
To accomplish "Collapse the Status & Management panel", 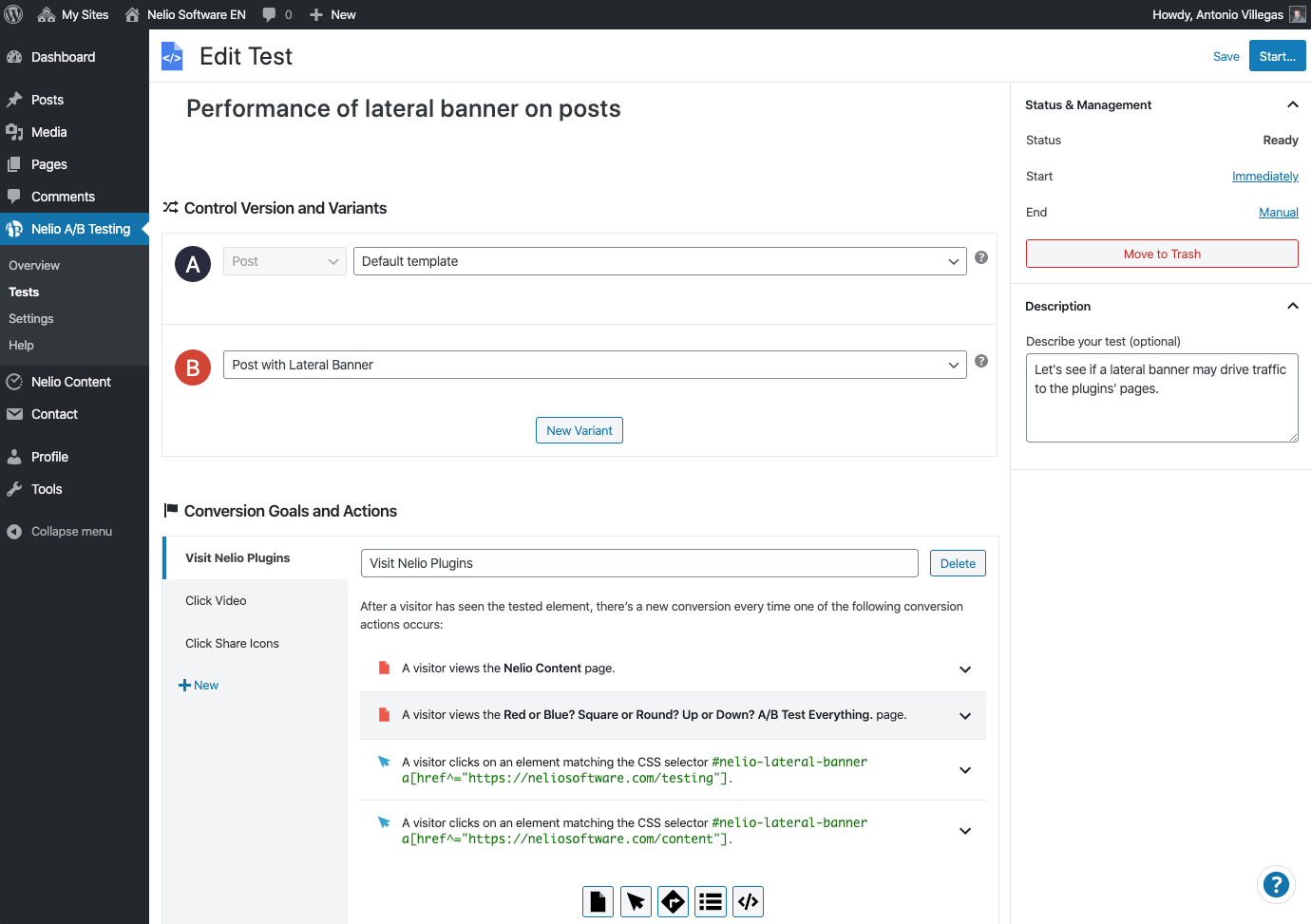I will [1292, 104].
